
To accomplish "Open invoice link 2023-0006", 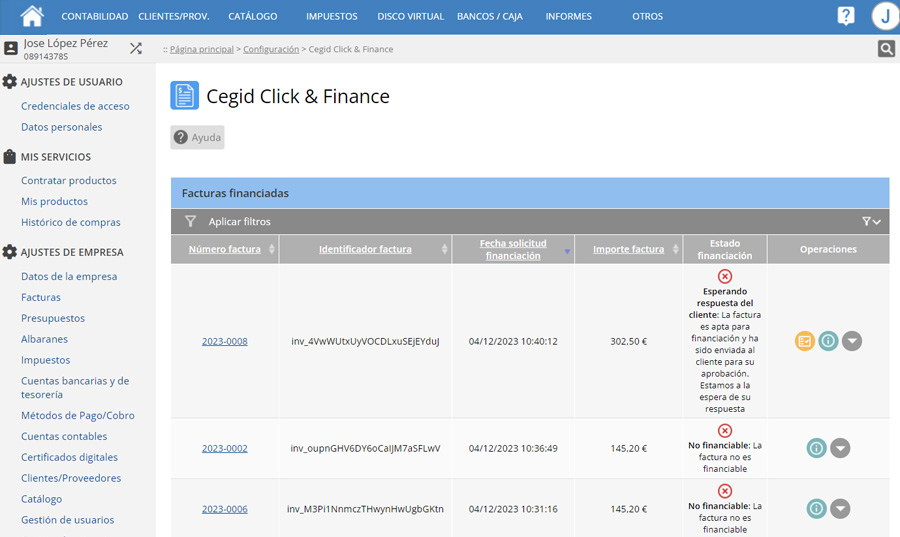I will [224, 509].
